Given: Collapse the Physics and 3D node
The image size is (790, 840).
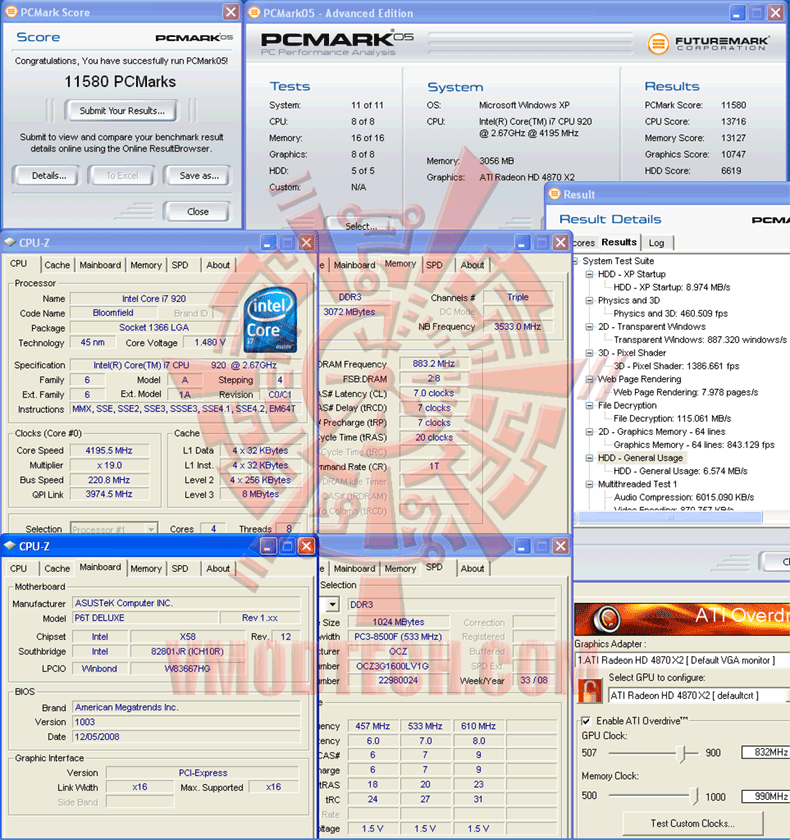Looking at the screenshot, I should (x=589, y=301).
